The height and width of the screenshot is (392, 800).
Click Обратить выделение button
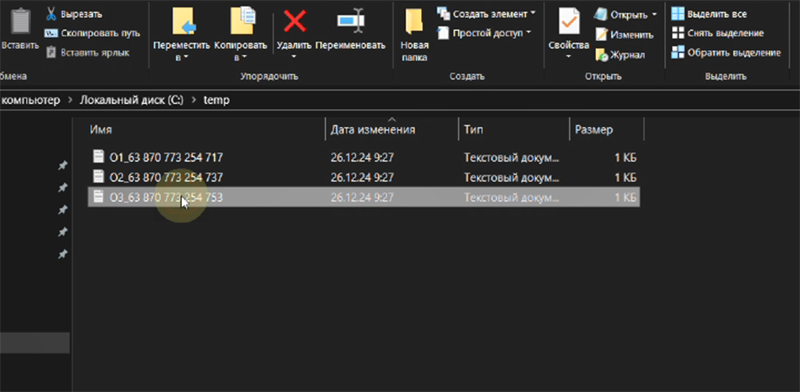(726, 53)
